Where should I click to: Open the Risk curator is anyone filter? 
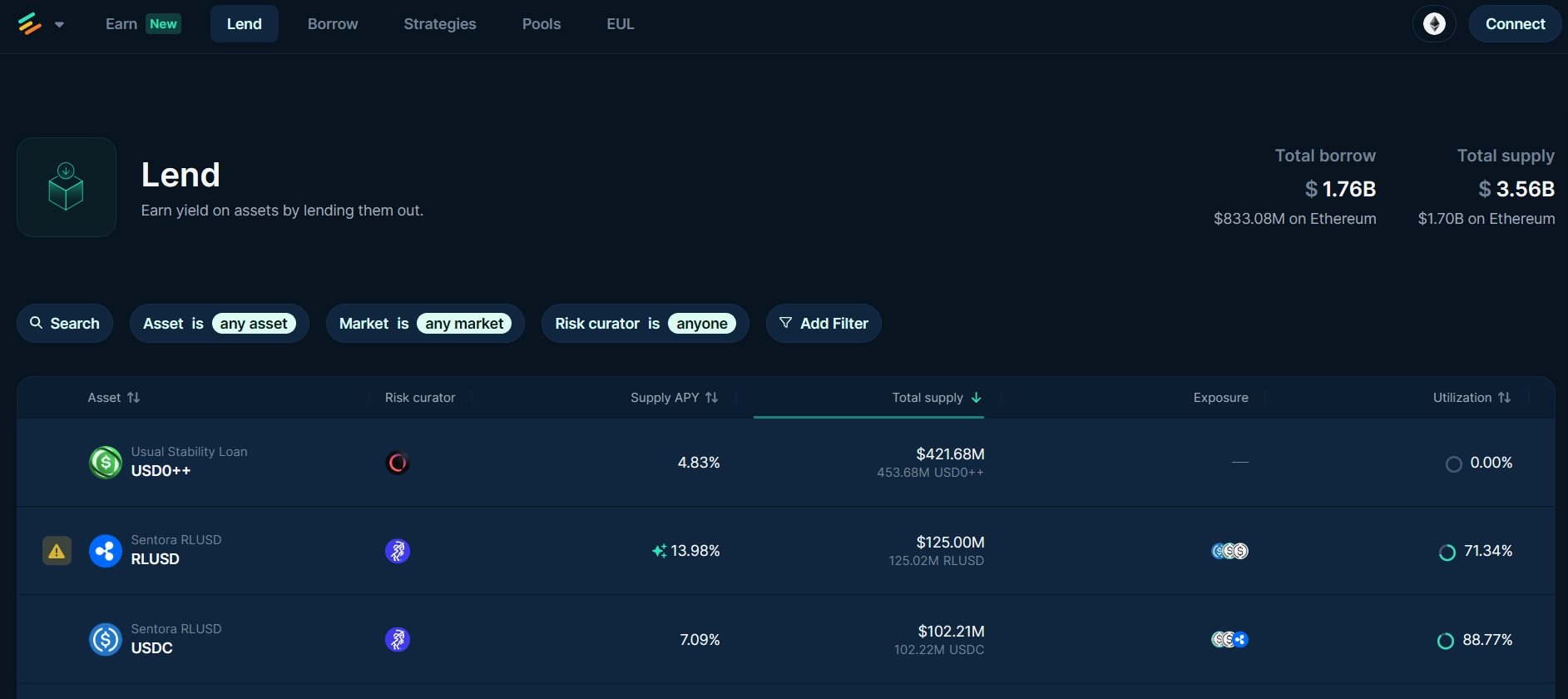[645, 324]
